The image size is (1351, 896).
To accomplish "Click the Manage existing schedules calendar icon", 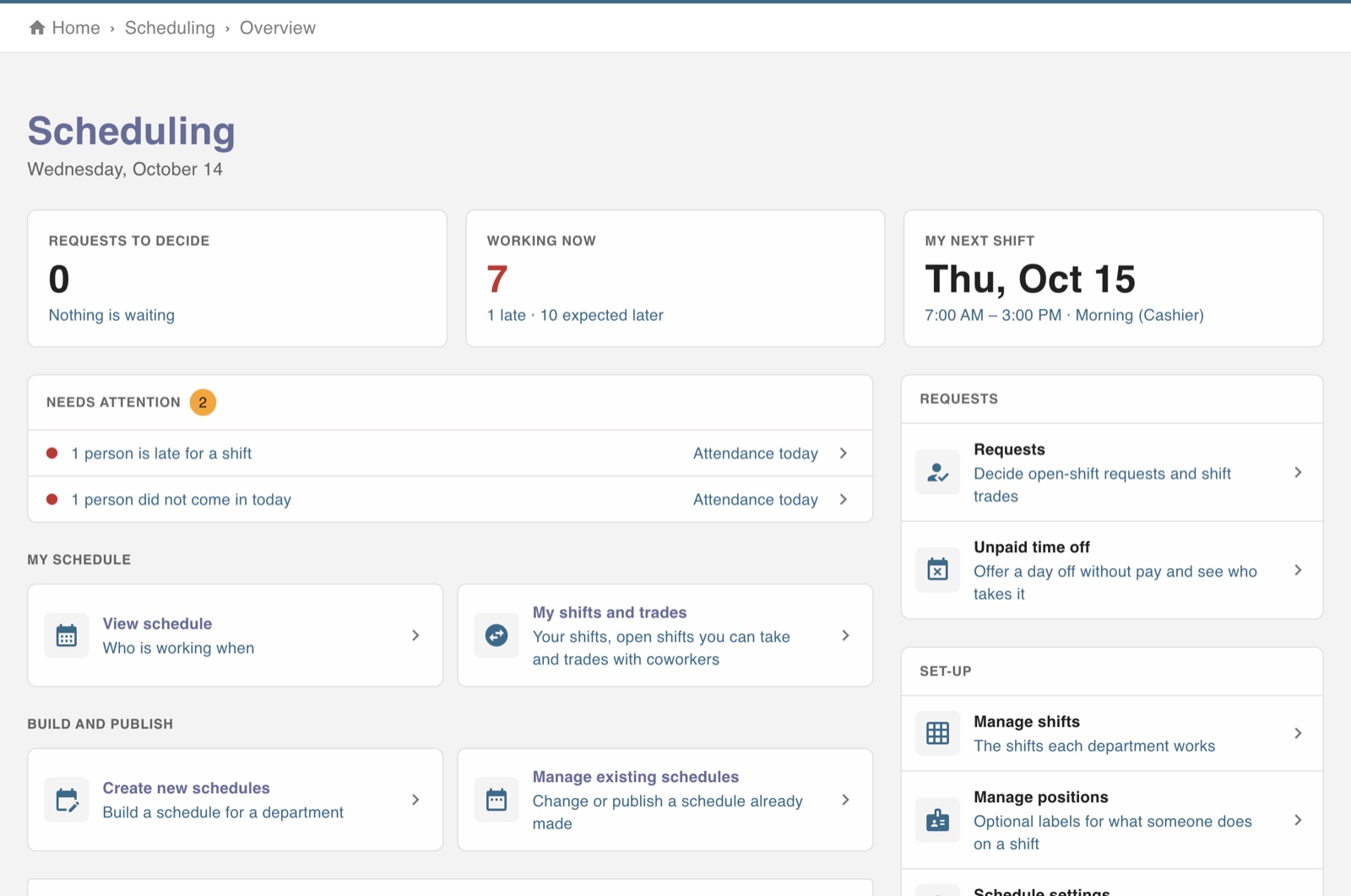I will (x=496, y=800).
